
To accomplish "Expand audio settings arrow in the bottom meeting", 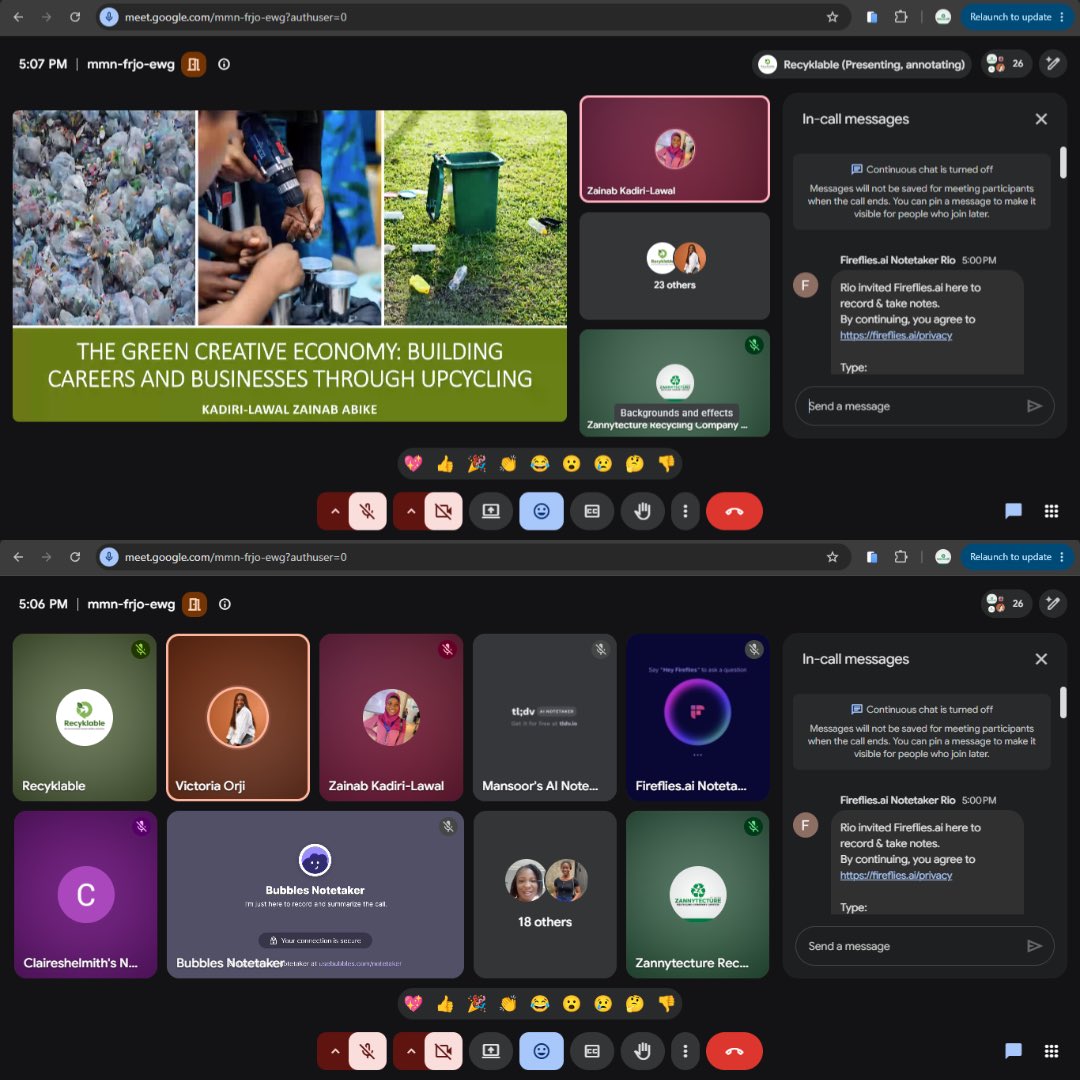I will point(335,1051).
